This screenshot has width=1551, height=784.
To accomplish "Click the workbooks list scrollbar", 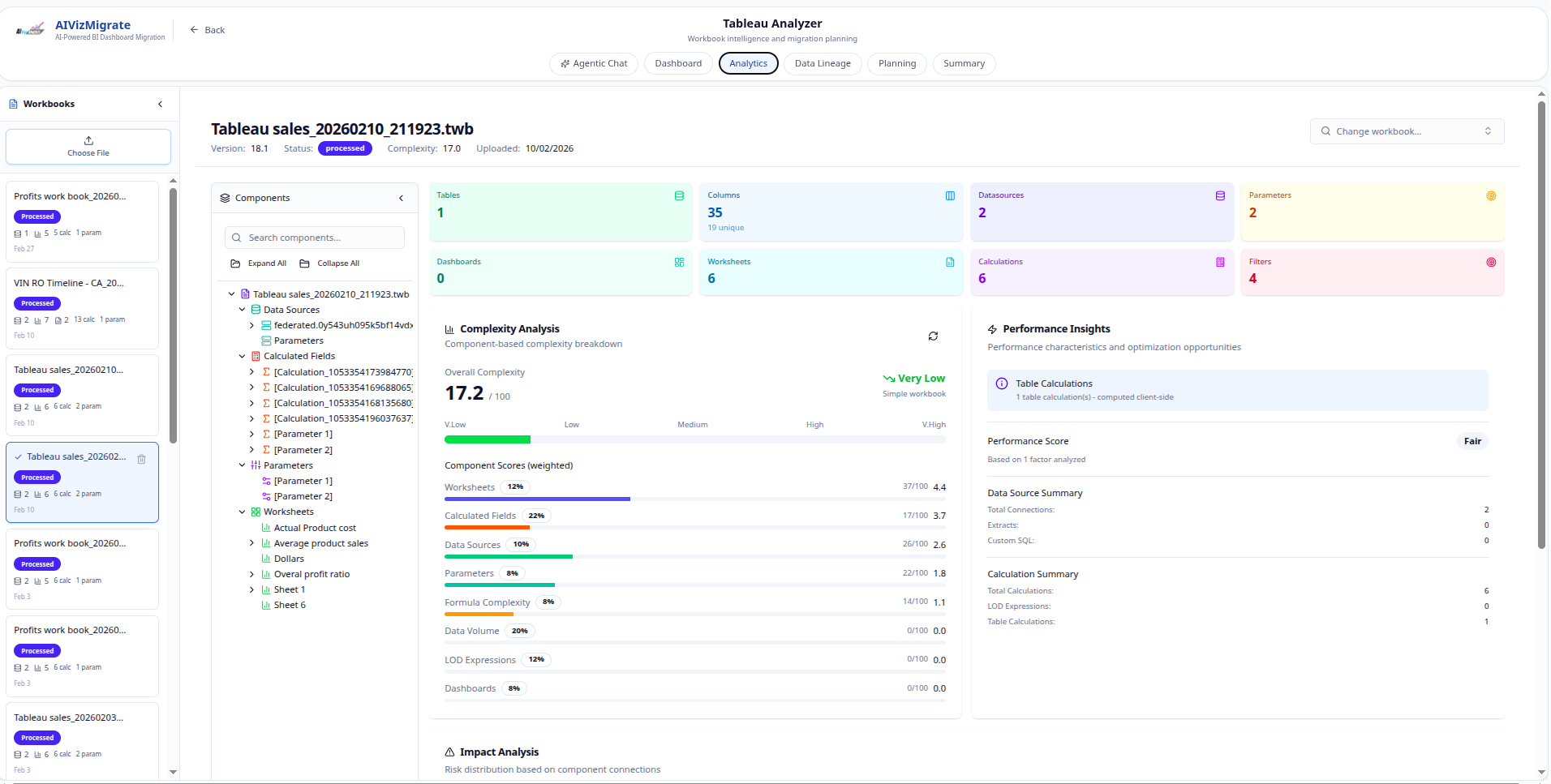I will point(173,316).
